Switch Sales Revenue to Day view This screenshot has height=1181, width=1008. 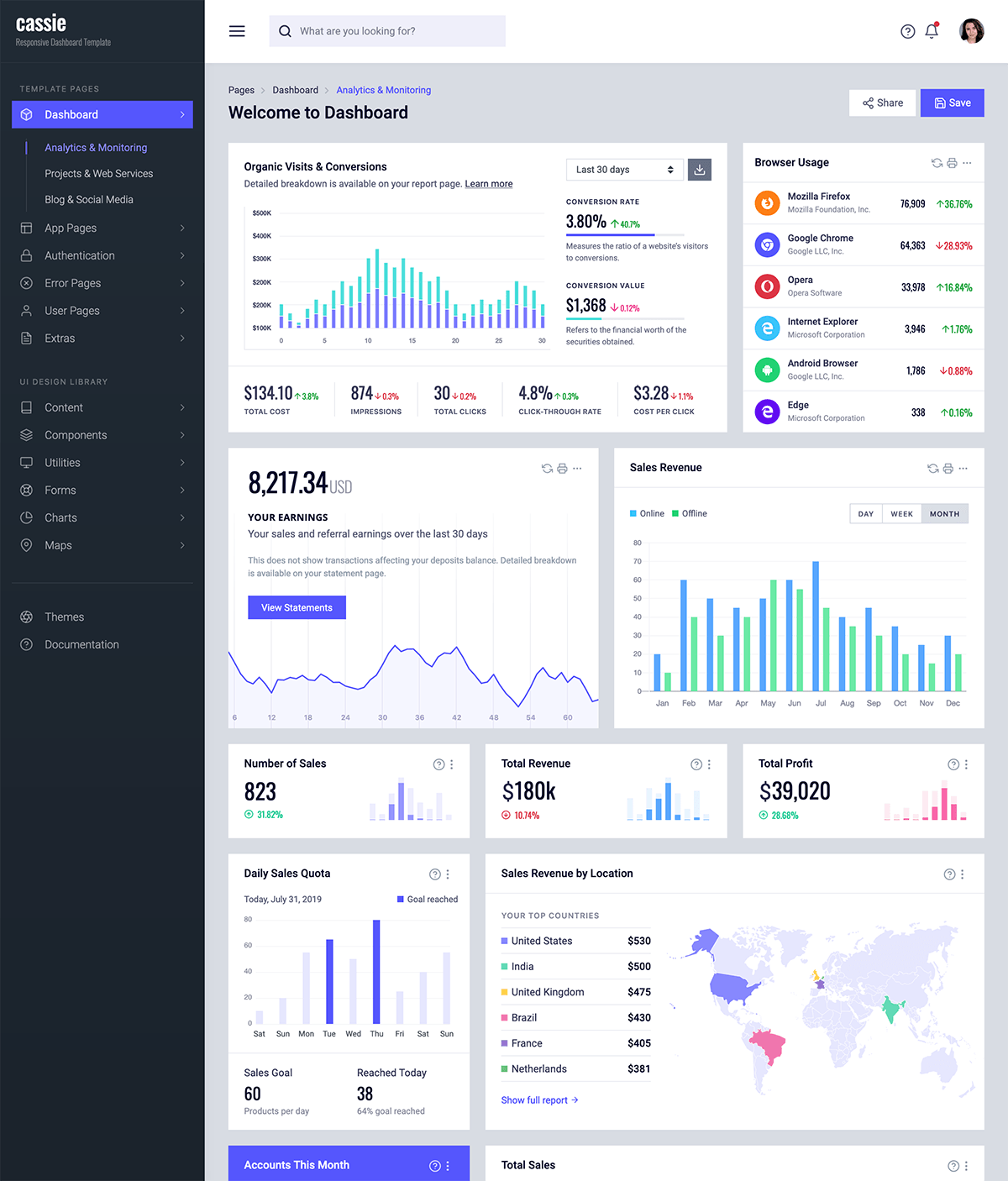tap(866, 514)
